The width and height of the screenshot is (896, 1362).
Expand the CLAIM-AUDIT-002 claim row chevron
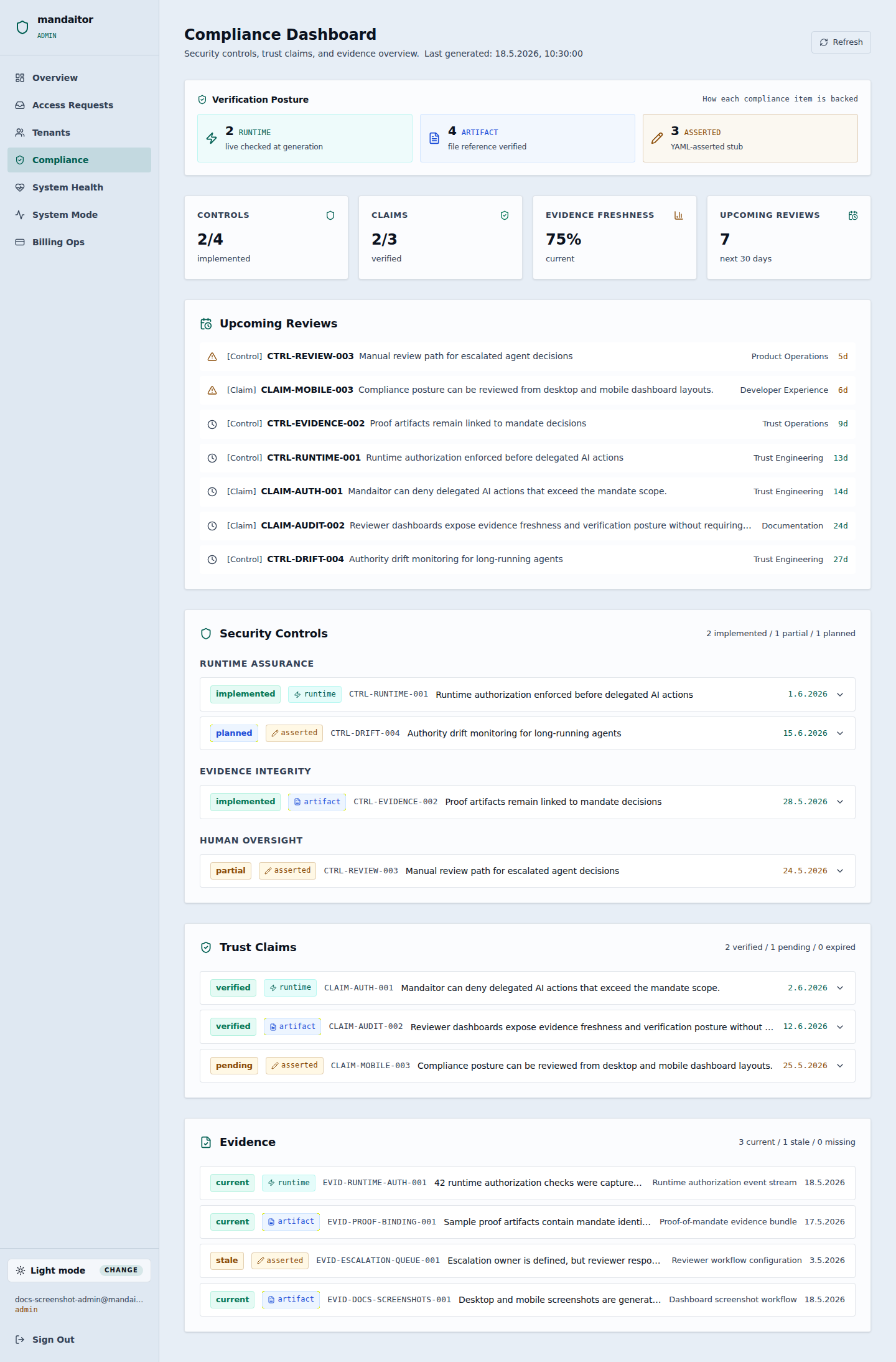click(840, 1027)
